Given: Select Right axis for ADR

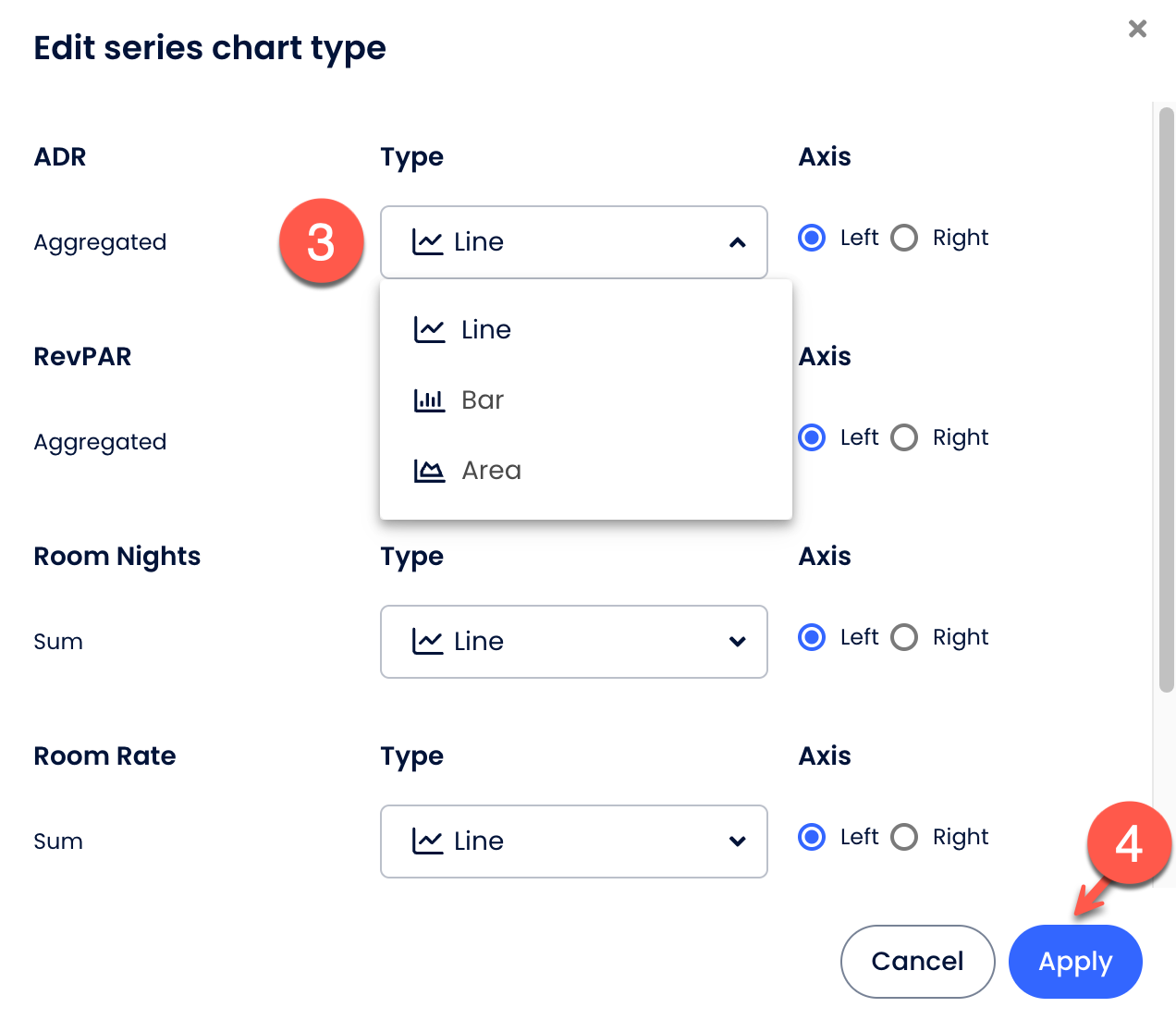Looking at the screenshot, I should [x=904, y=239].
